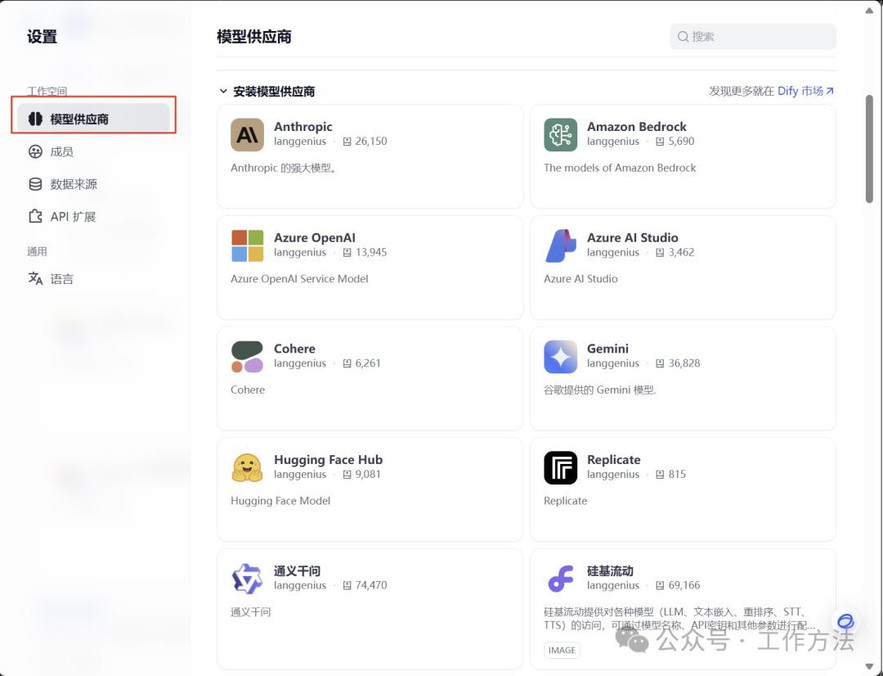Click the magnifier icon in search box
This screenshot has width=883, height=676.
(683, 37)
